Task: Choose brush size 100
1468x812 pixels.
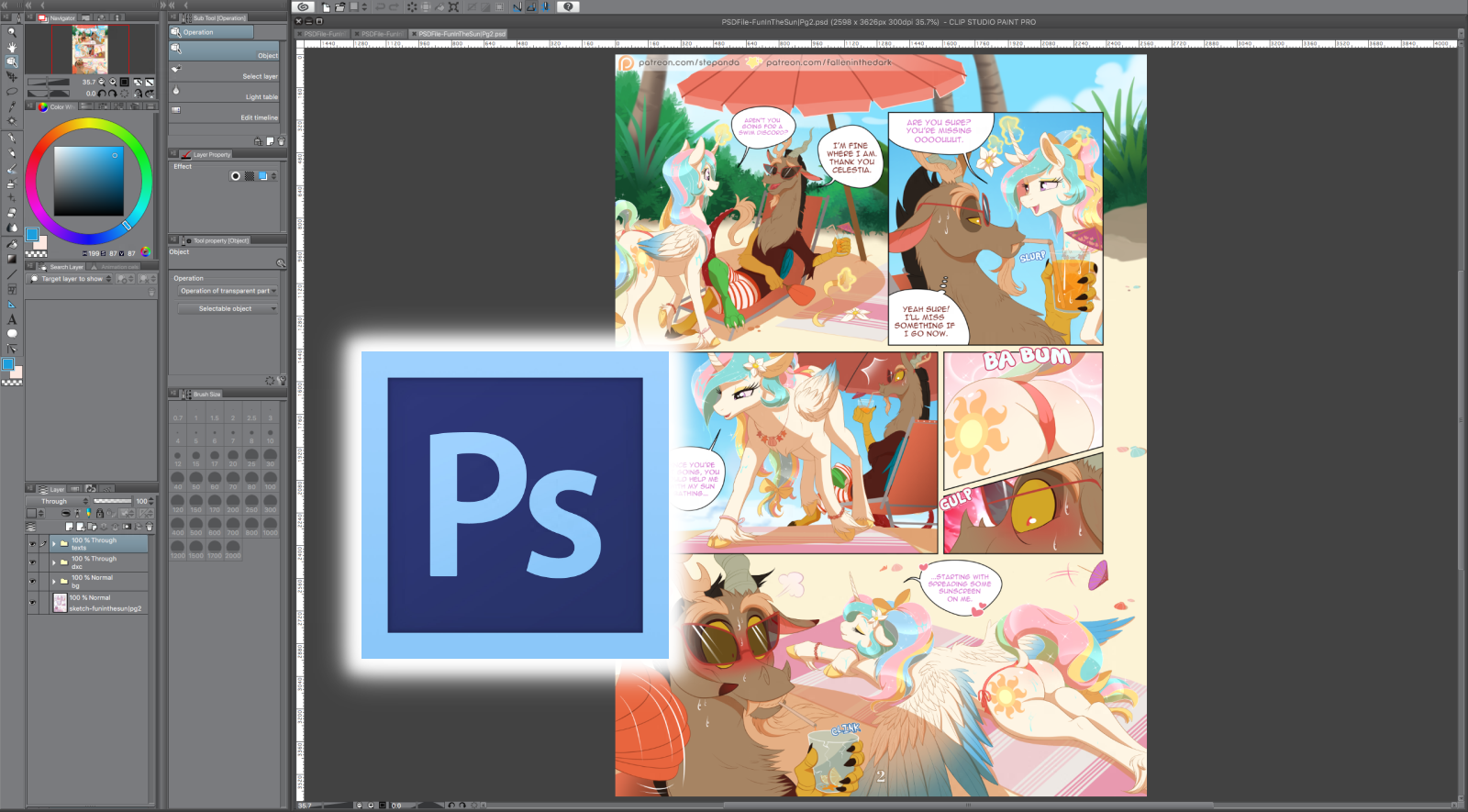Action: [270, 480]
